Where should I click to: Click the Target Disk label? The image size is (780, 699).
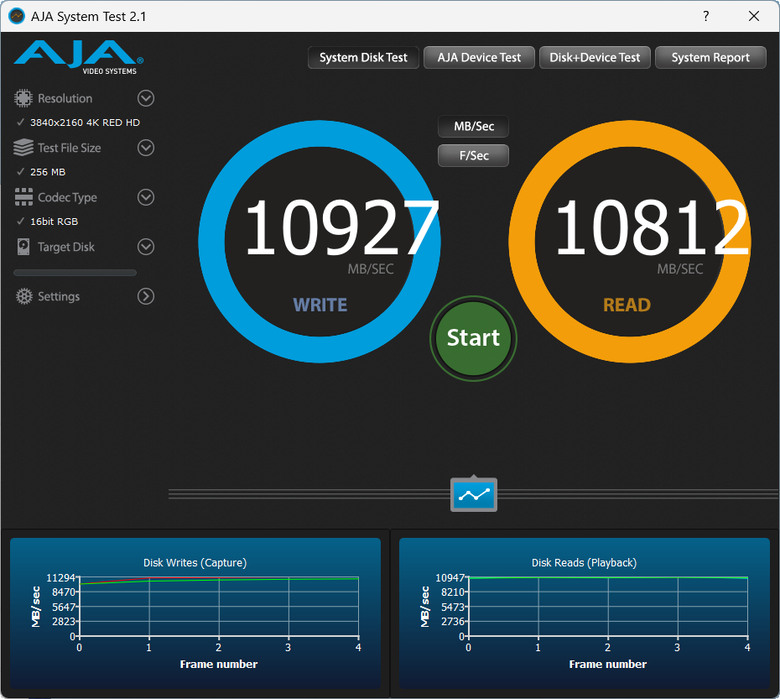pos(66,247)
